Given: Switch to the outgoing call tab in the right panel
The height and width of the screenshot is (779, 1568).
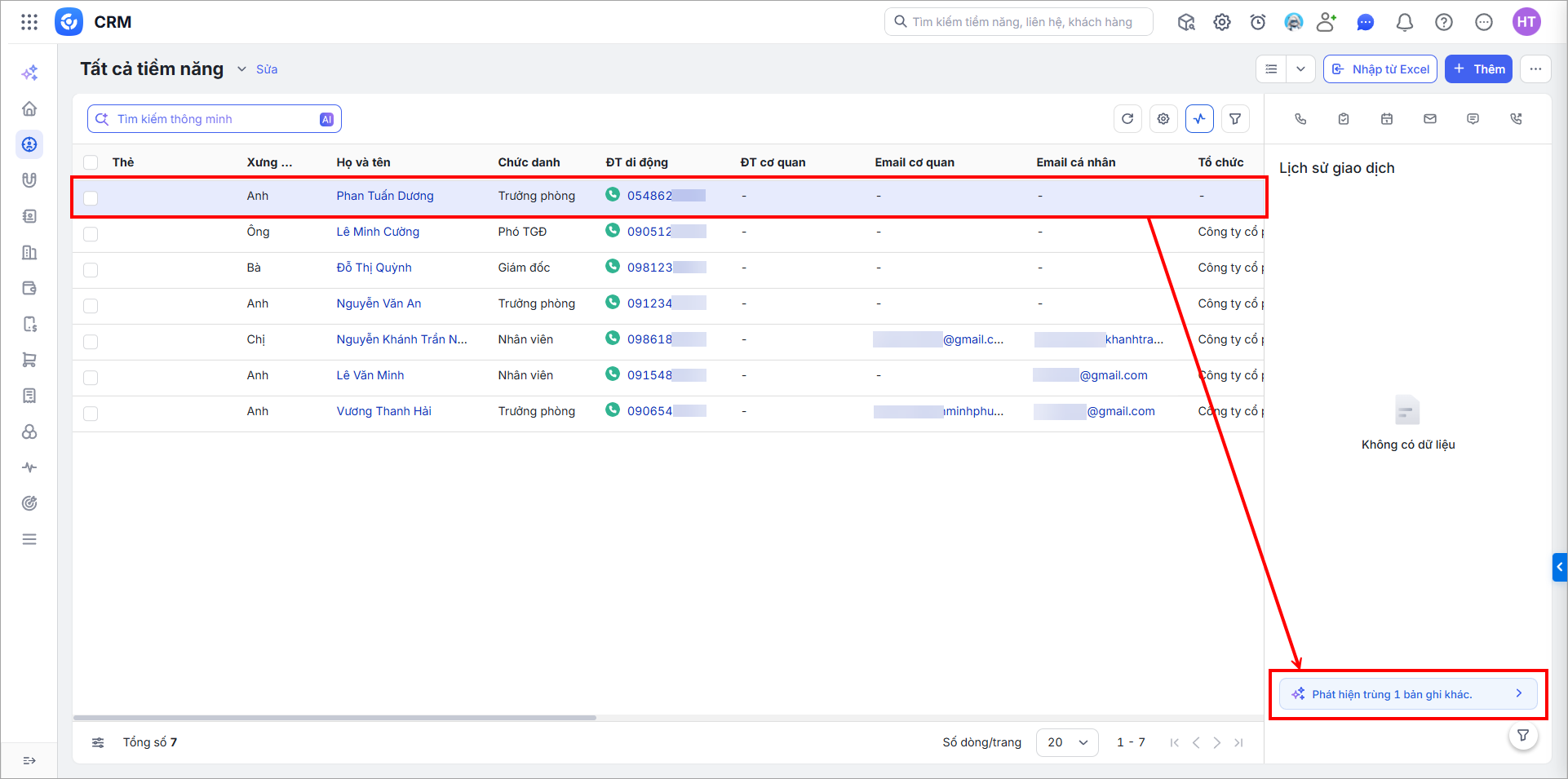Looking at the screenshot, I should (x=1516, y=119).
